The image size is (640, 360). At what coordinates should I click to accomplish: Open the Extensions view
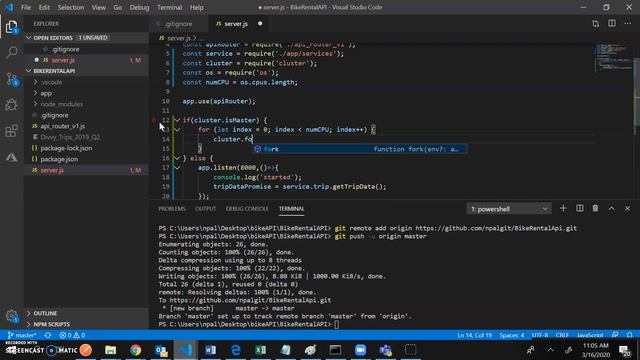11,131
